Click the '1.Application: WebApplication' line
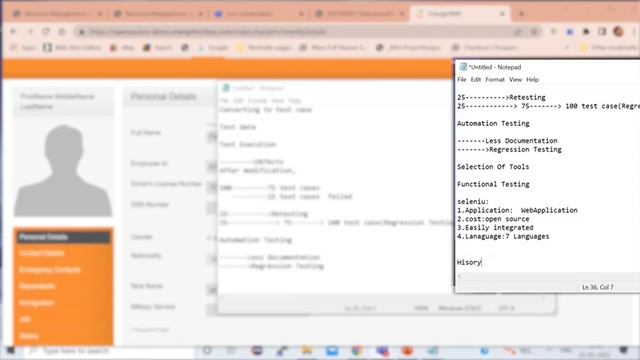Image resolution: width=640 pixels, height=360 pixels. pyautogui.click(x=517, y=210)
